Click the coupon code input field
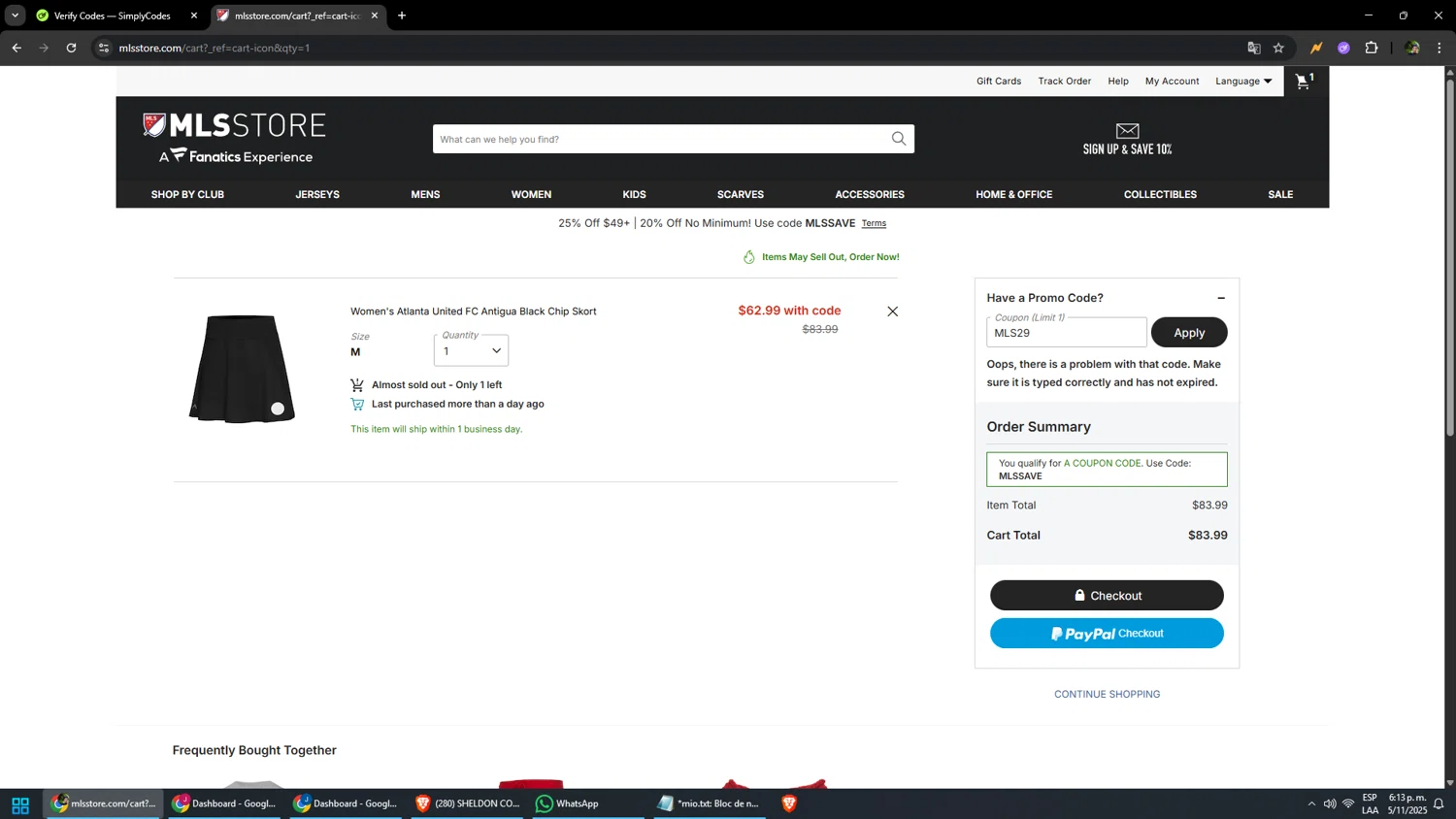Screen dimensions: 1456x819 1067,332
